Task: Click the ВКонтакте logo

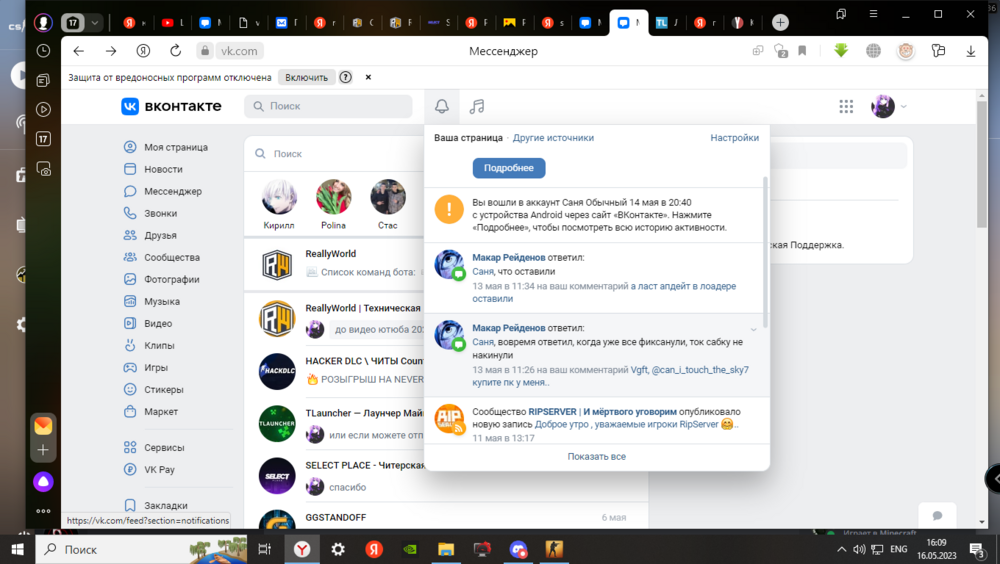Action: [x=171, y=106]
